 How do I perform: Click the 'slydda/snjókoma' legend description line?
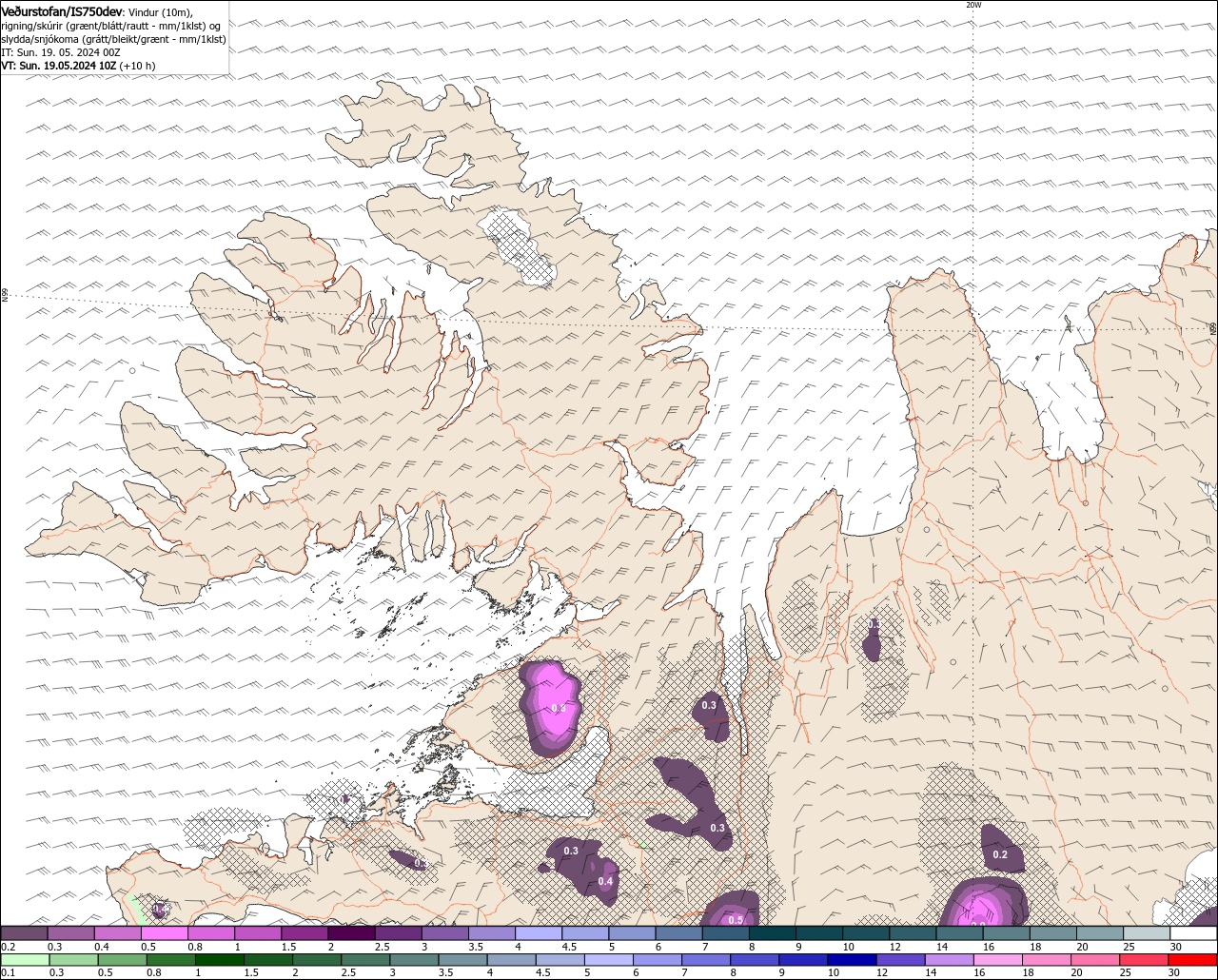(x=114, y=39)
